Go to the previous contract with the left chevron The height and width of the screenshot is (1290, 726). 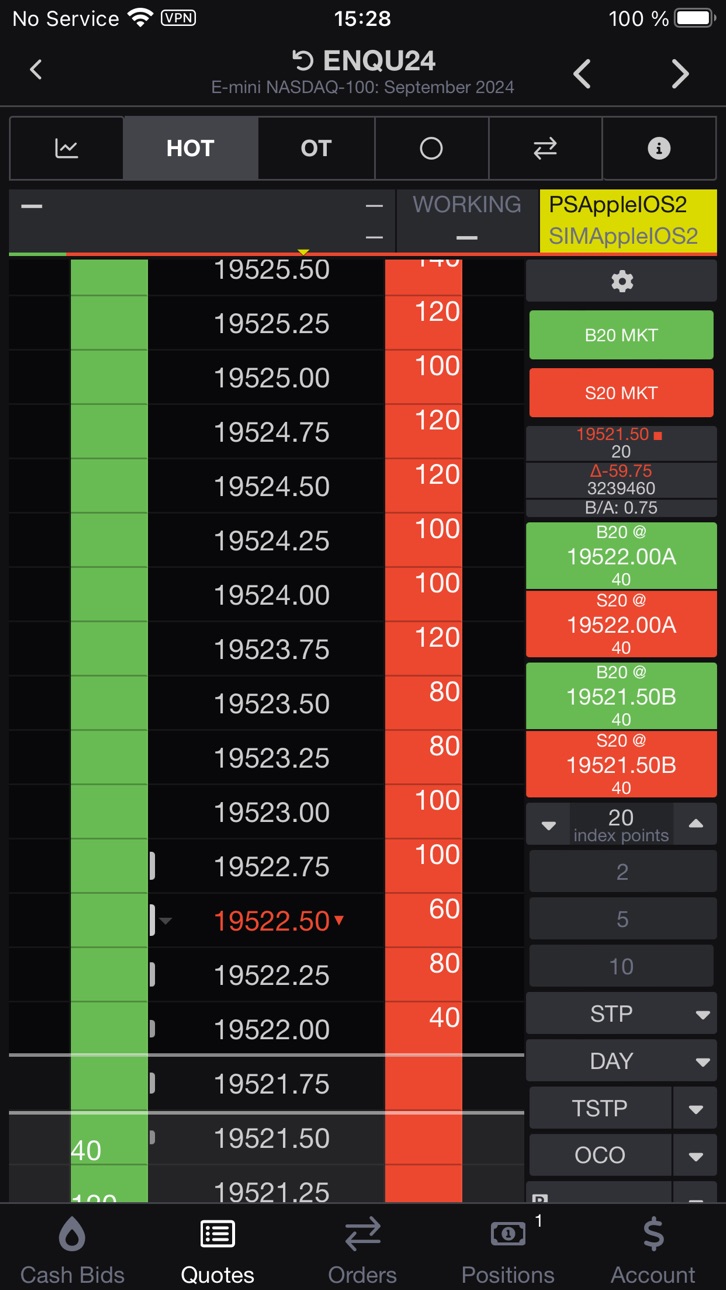582,73
